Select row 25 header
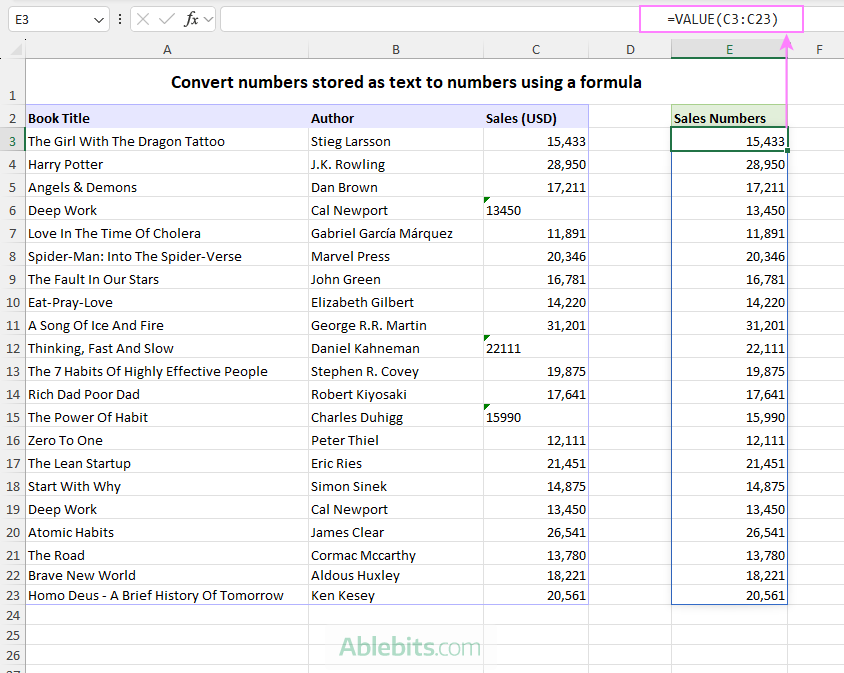Viewport: 844px width, 673px height. click(12, 635)
